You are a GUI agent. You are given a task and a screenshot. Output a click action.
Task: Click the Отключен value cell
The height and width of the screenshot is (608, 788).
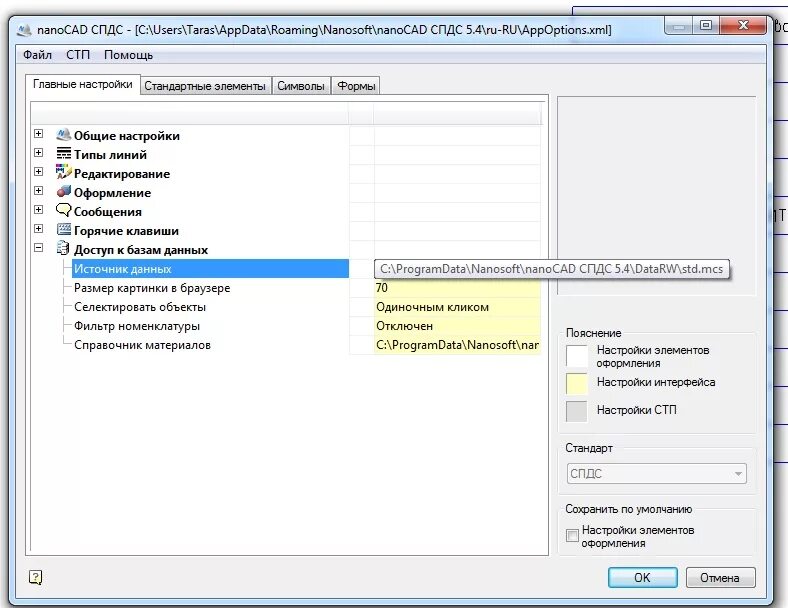click(x=457, y=326)
